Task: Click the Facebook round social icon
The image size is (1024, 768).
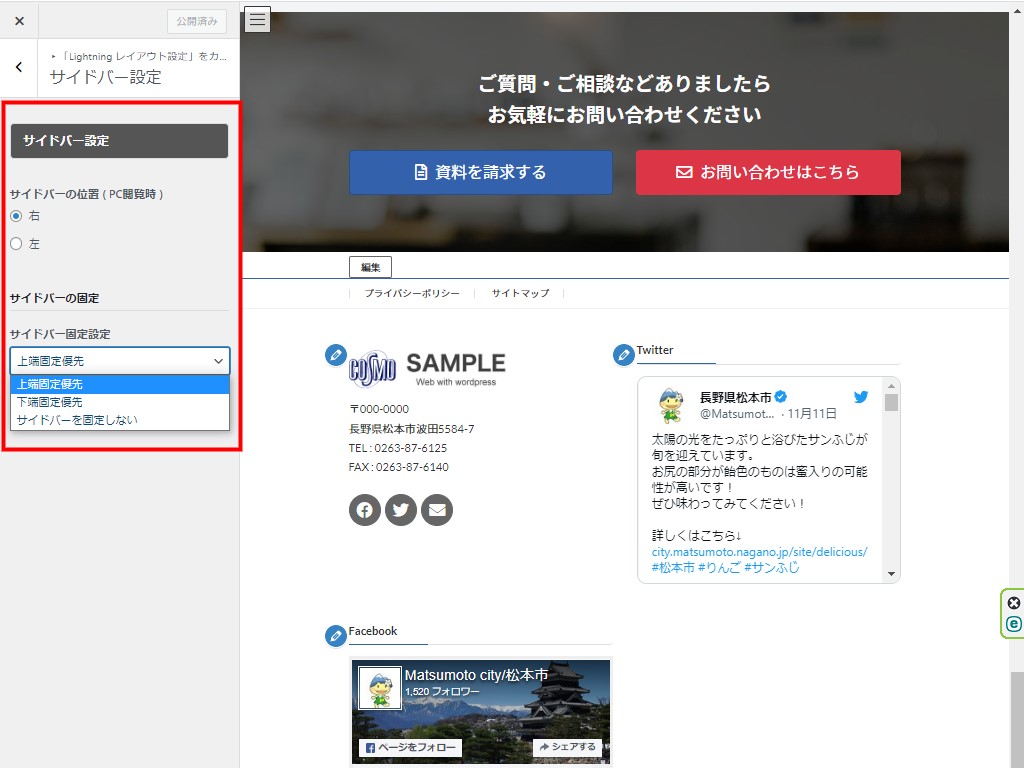Action: (x=365, y=510)
